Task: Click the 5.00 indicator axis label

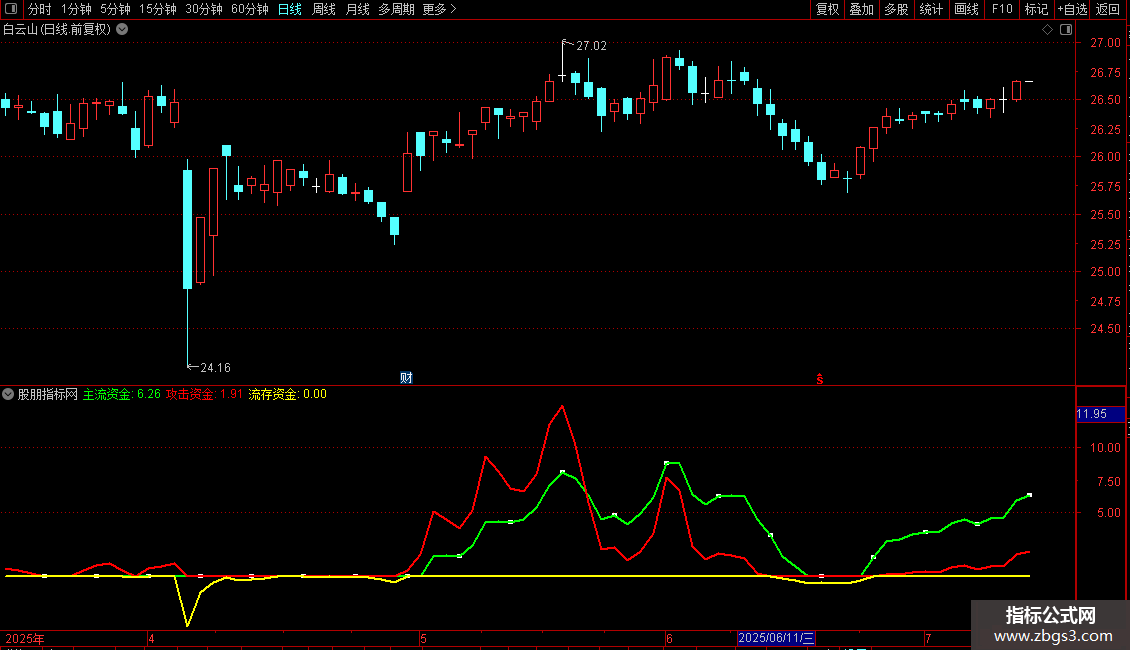Action: pos(1109,513)
